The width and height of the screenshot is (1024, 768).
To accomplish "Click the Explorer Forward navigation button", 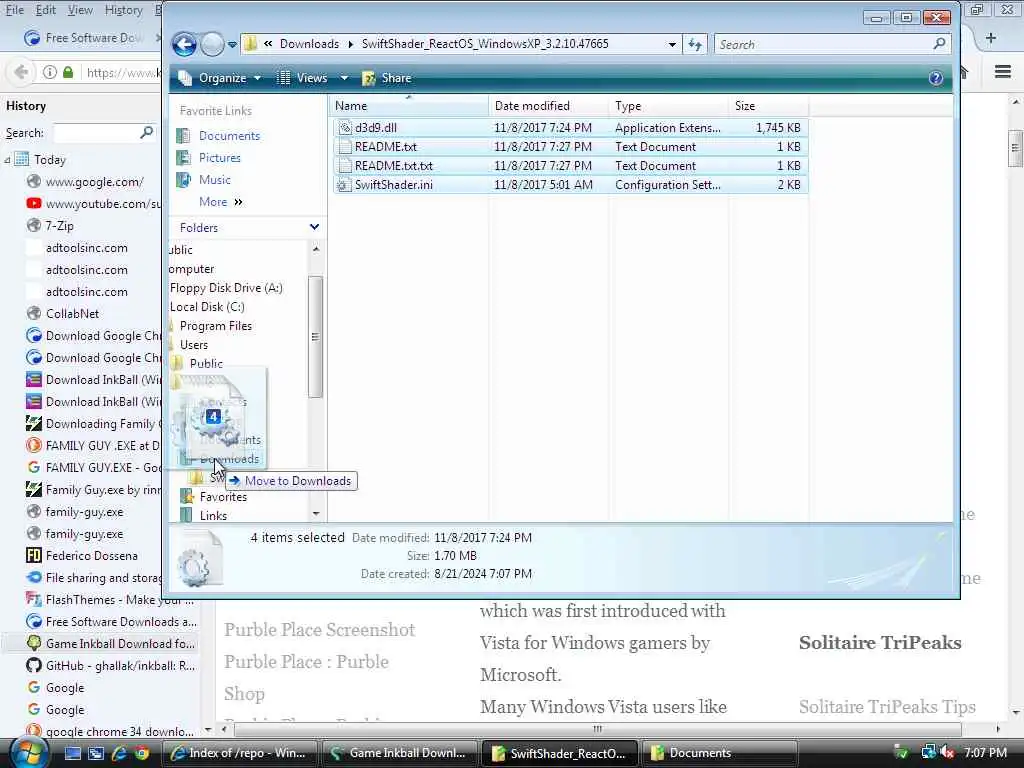I will tap(212, 44).
